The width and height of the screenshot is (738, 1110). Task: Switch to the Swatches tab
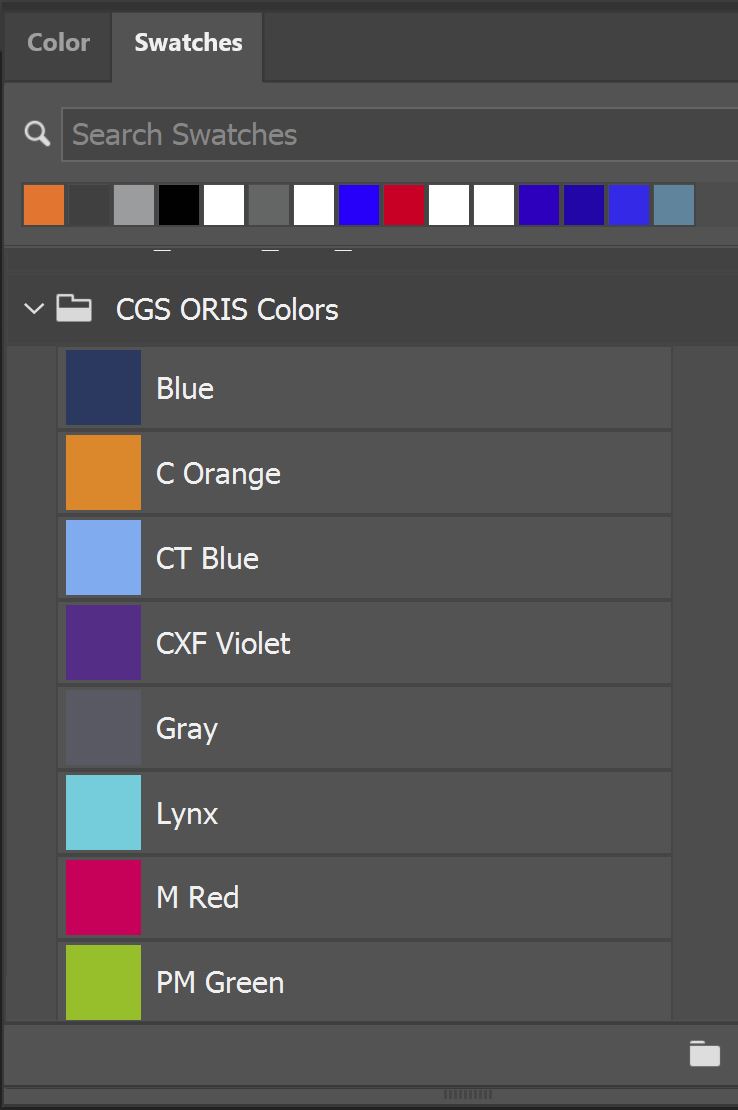coord(186,43)
